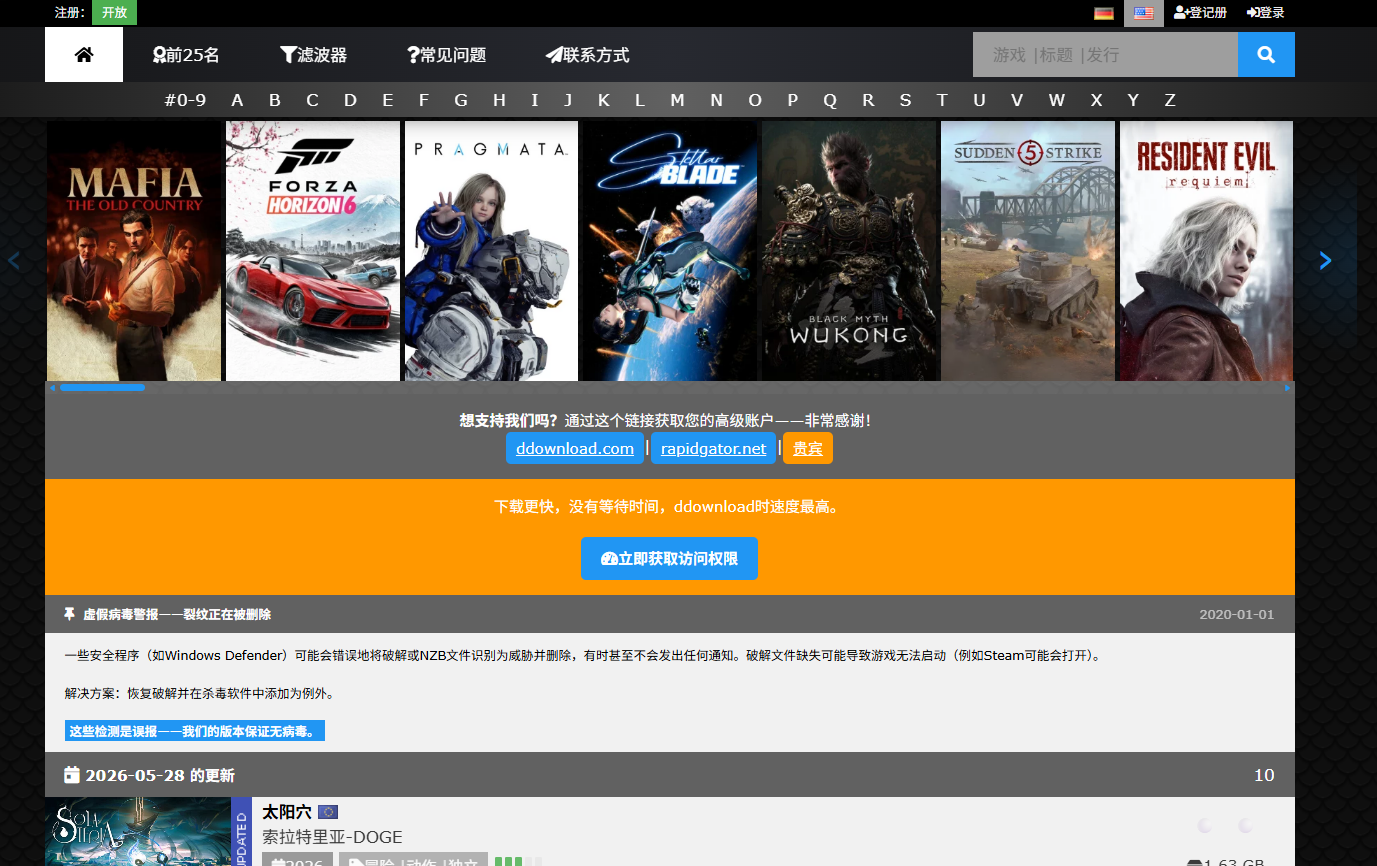Choose letter W from the index

1057,100
